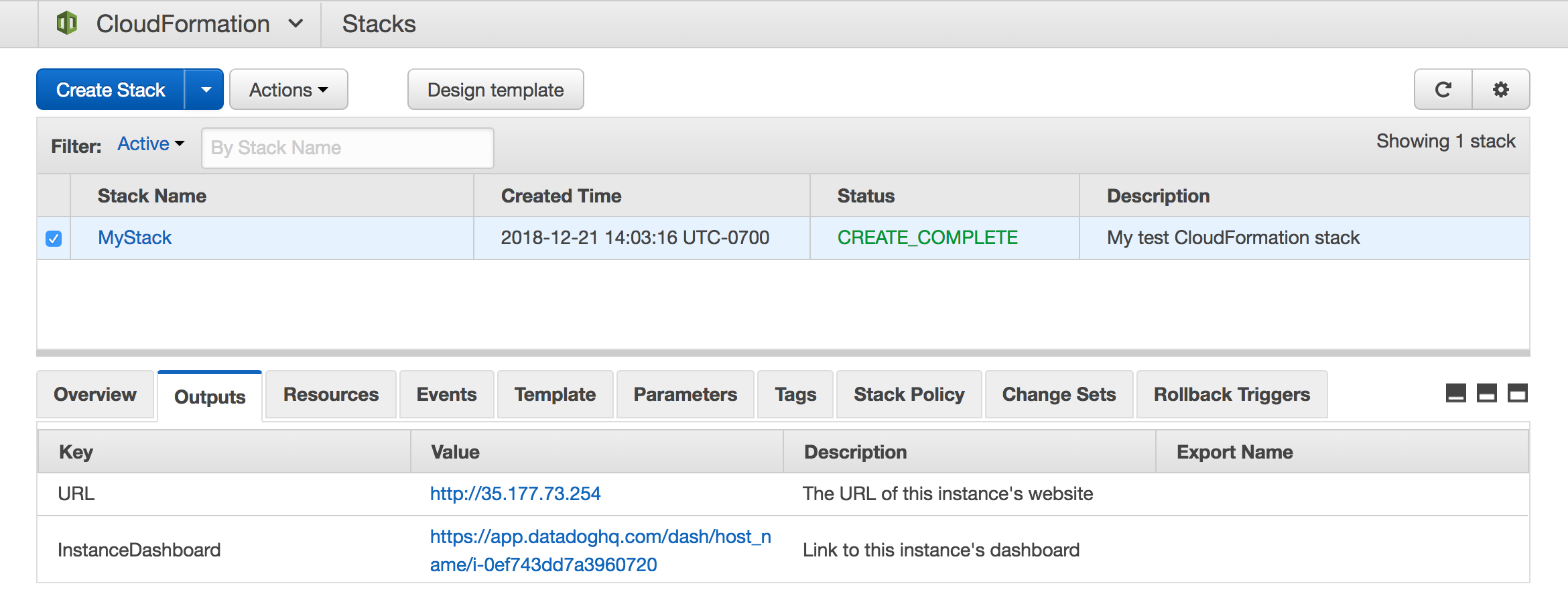The image size is (1568, 594).
Task: Click "Link to this instance's dashboard" text
Action: point(941,550)
